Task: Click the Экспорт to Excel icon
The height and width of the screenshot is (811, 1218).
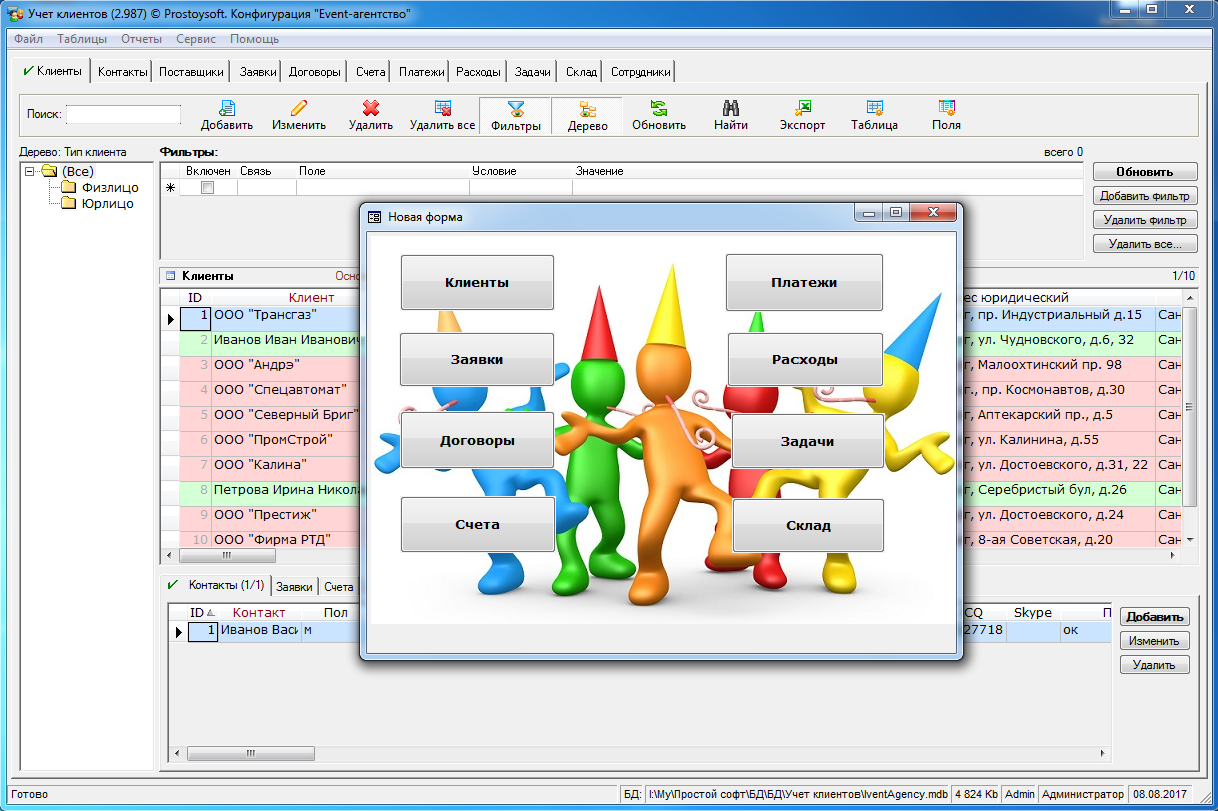Action: 802,109
